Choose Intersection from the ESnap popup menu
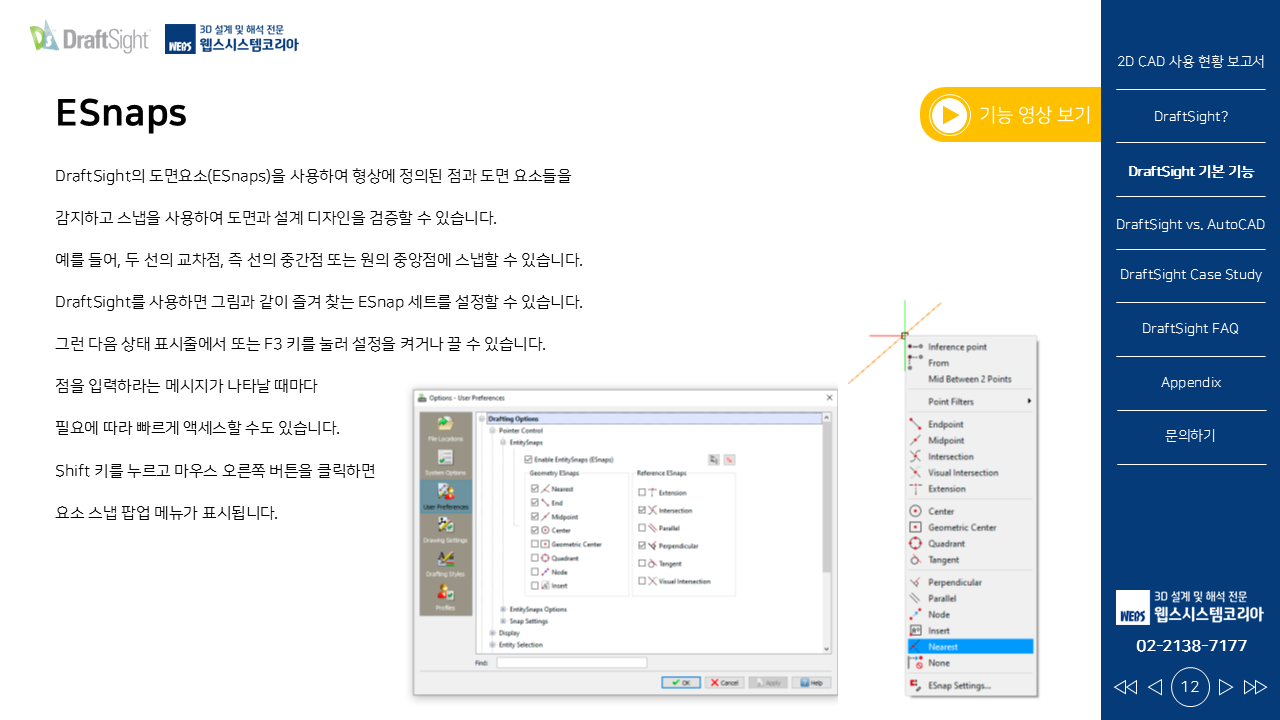The height and width of the screenshot is (720, 1280). (x=970, y=456)
